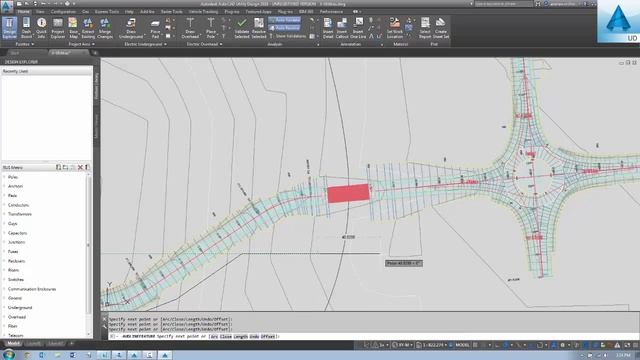Click the Arc command option

(x=213, y=336)
